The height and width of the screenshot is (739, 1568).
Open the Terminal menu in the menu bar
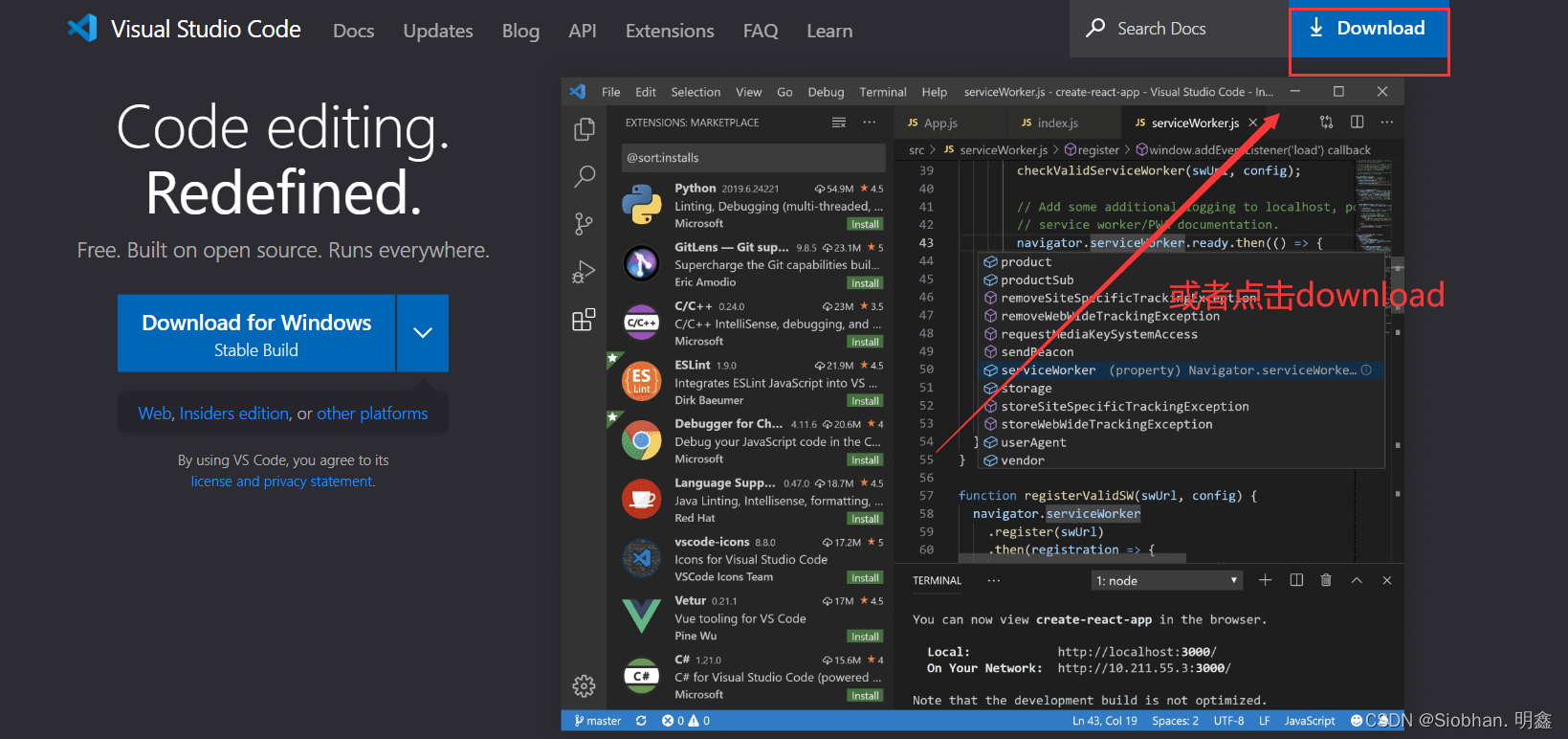pyautogui.click(x=882, y=92)
